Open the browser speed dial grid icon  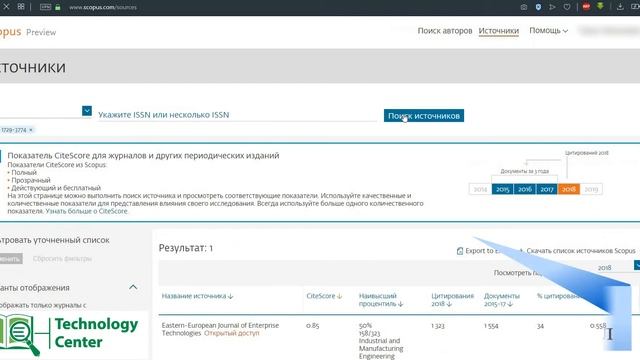pyautogui.click(x=21, y=7)
